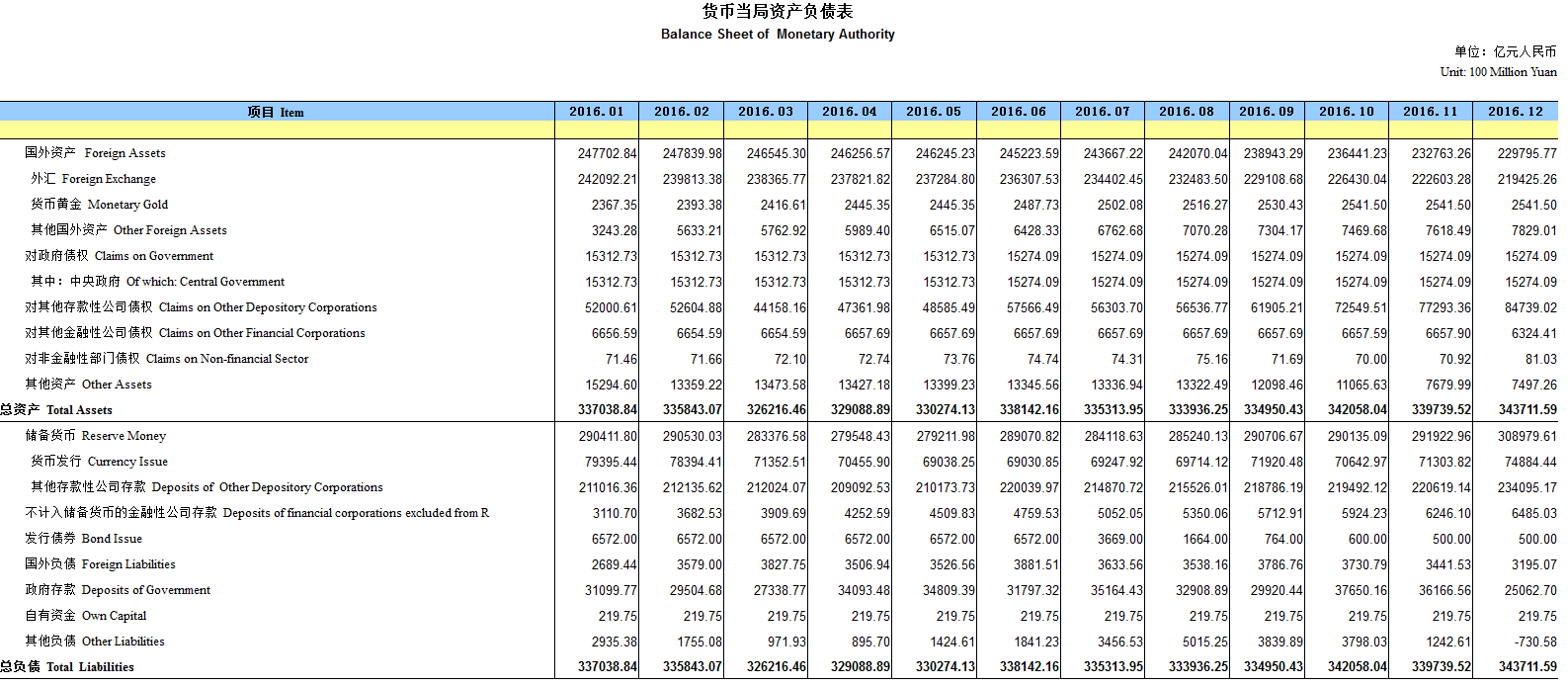This screenshot has width=1568, height=686.
Task: Click Claims on Other Depository Corporations label
Action: click(x=201, y=307)
